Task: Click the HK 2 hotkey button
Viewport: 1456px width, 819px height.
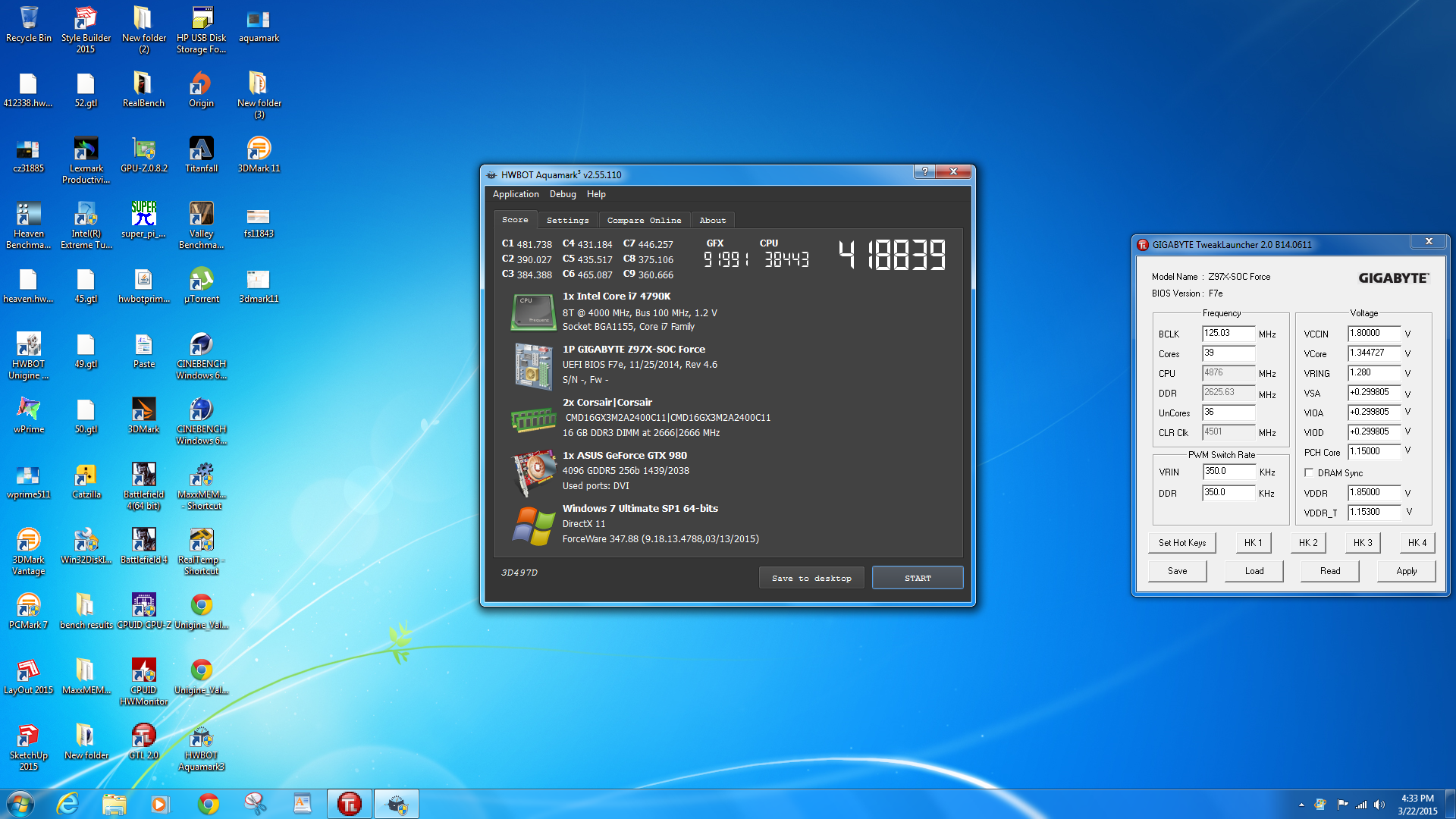Action: click(1308, 542)
